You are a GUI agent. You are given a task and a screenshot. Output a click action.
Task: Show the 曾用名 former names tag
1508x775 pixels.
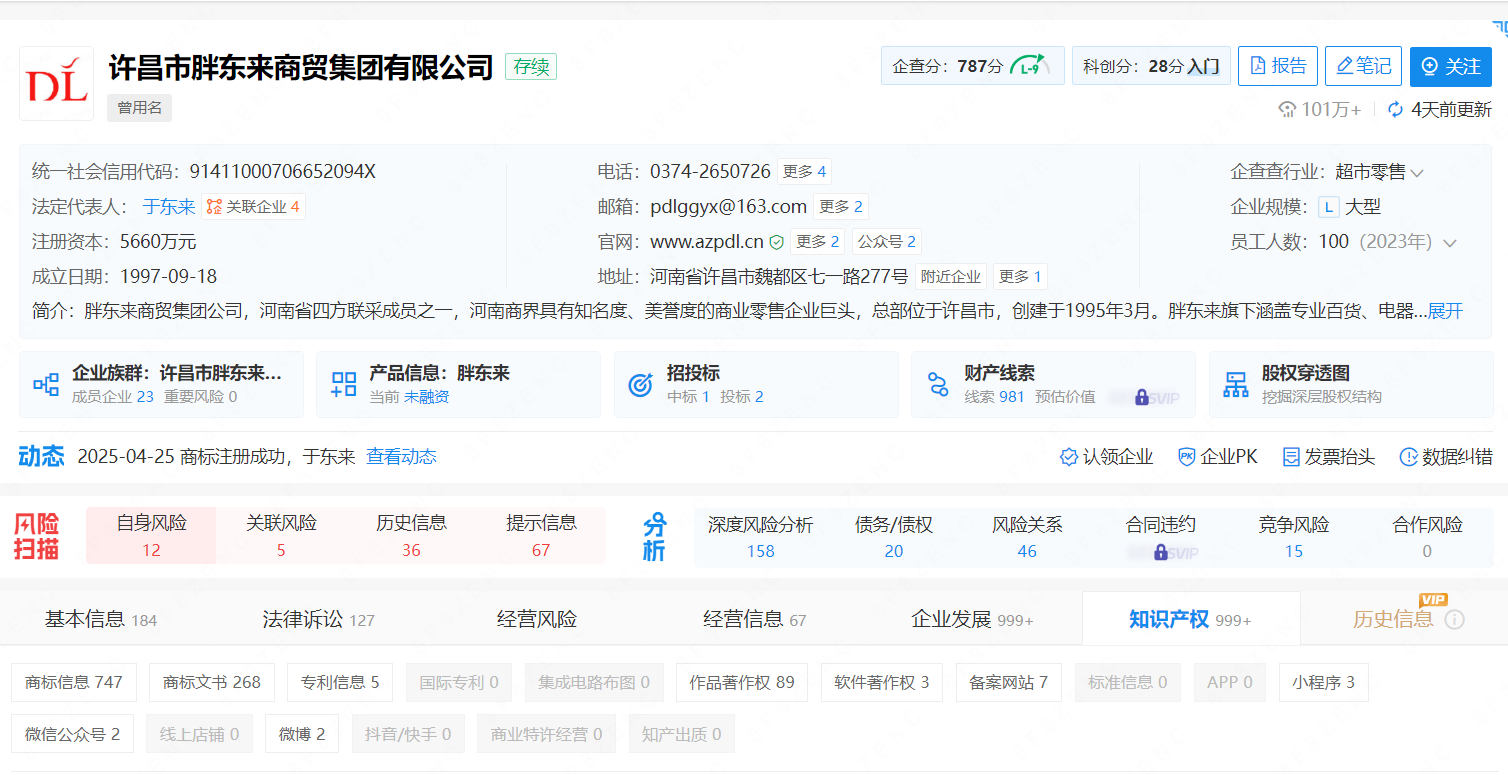139,108
